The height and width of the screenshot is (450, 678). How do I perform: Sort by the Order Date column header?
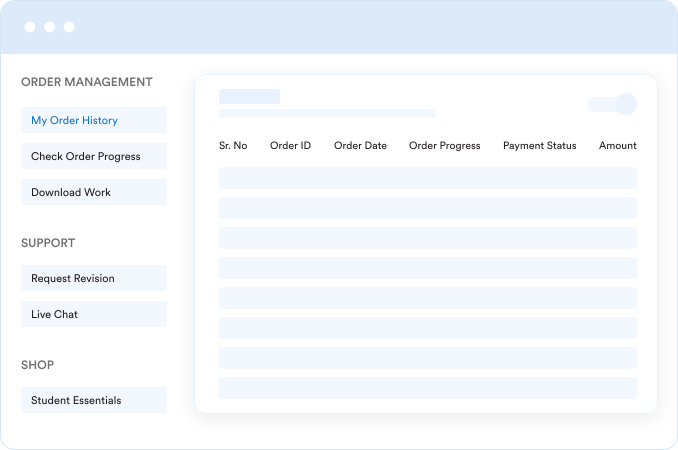[x=360, y=146]
